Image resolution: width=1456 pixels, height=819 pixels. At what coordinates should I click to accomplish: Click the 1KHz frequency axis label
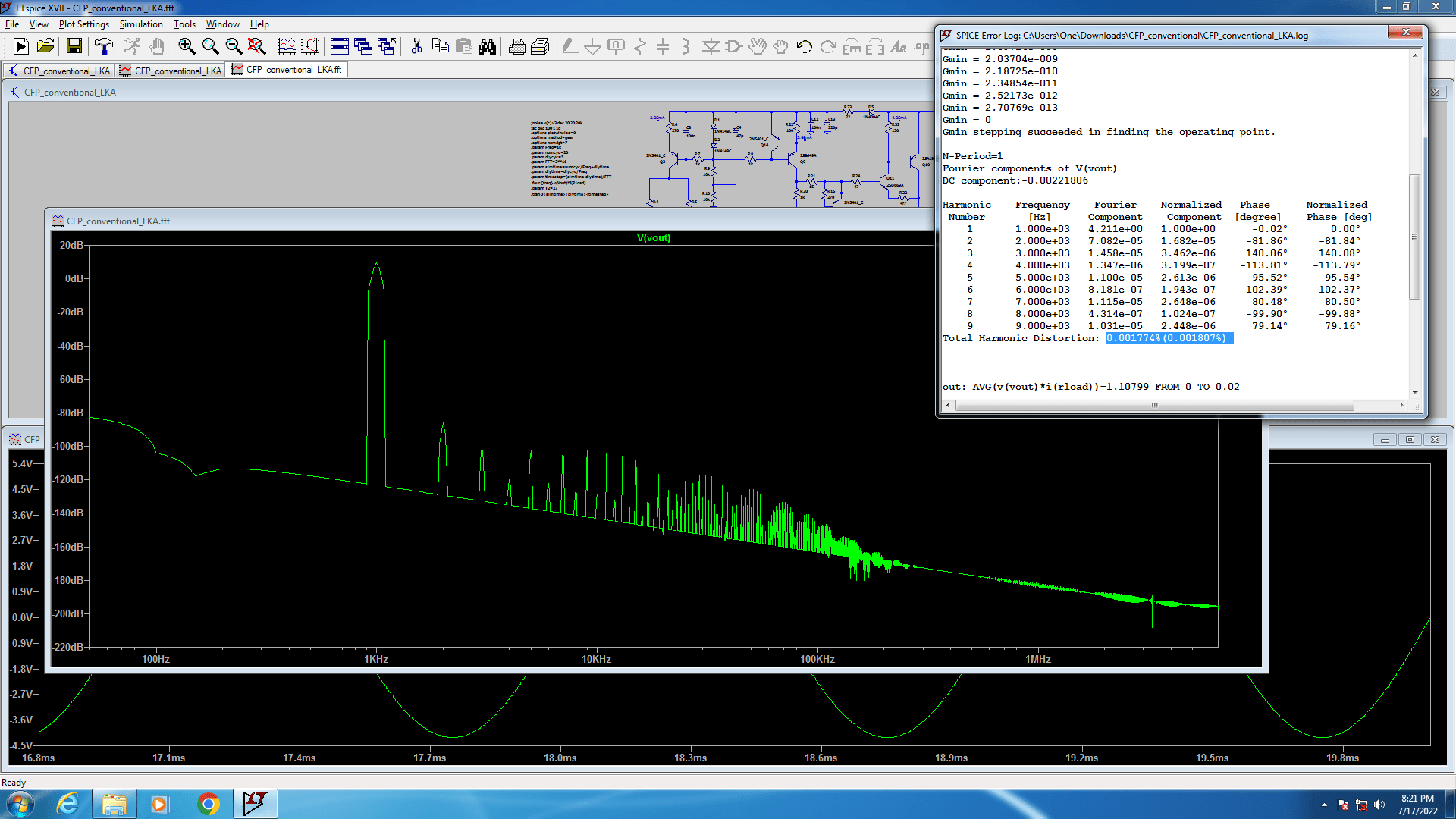pyautogui.click(x=375, y=659)
